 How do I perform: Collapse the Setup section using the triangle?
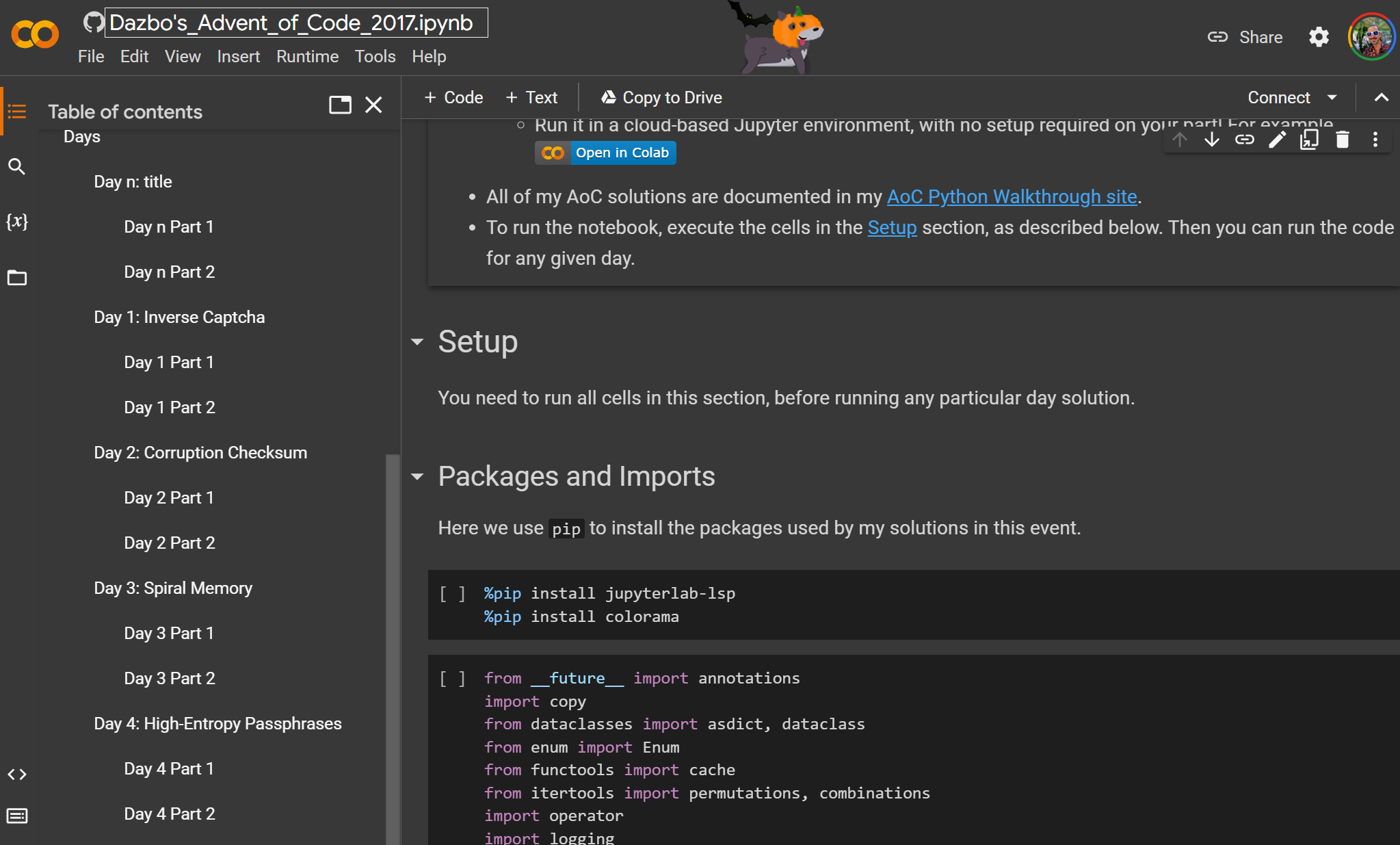pos(418,340)
